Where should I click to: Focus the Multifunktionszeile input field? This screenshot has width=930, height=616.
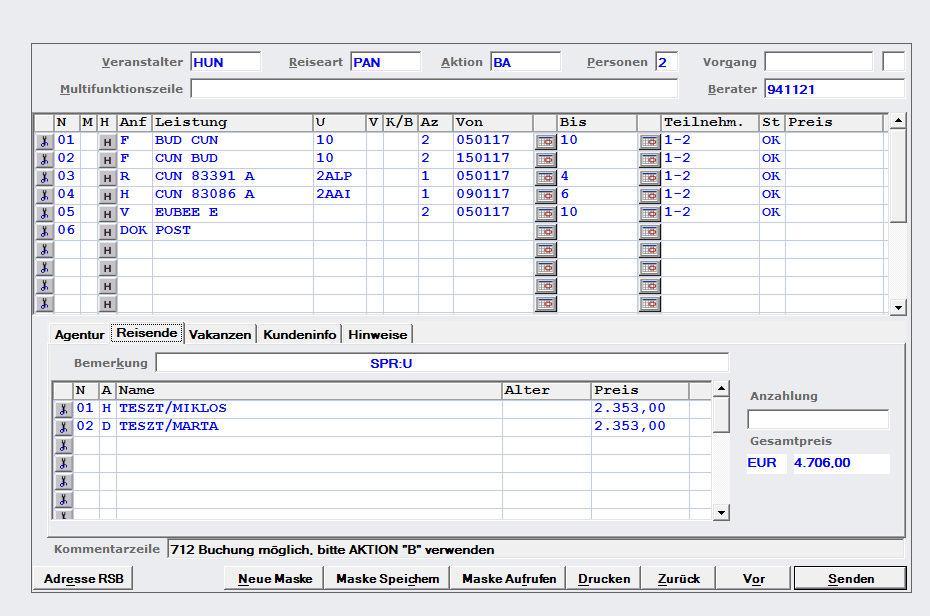pos(434,89)
